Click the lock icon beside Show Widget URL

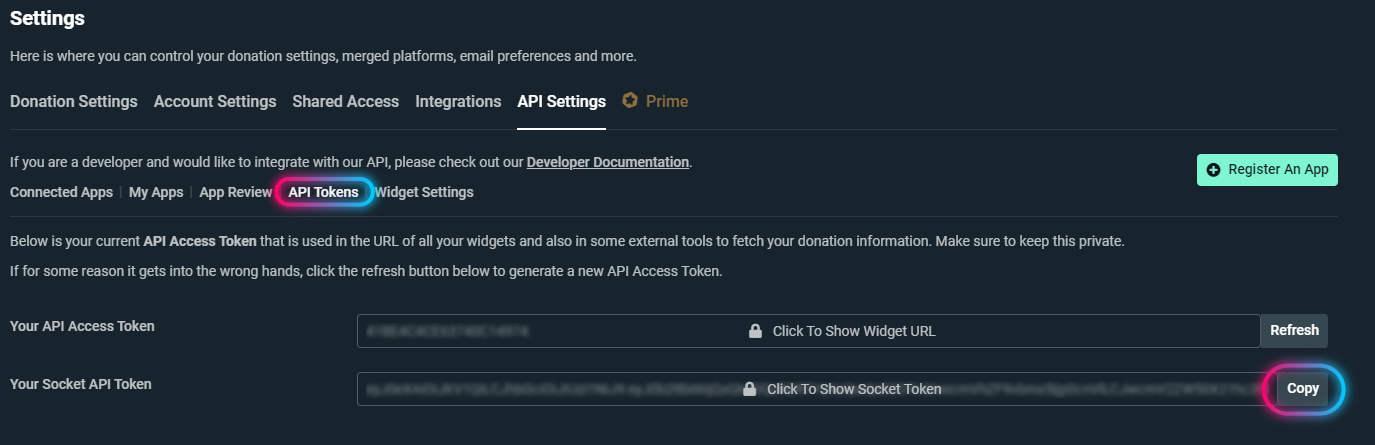[x=756, y=331]
